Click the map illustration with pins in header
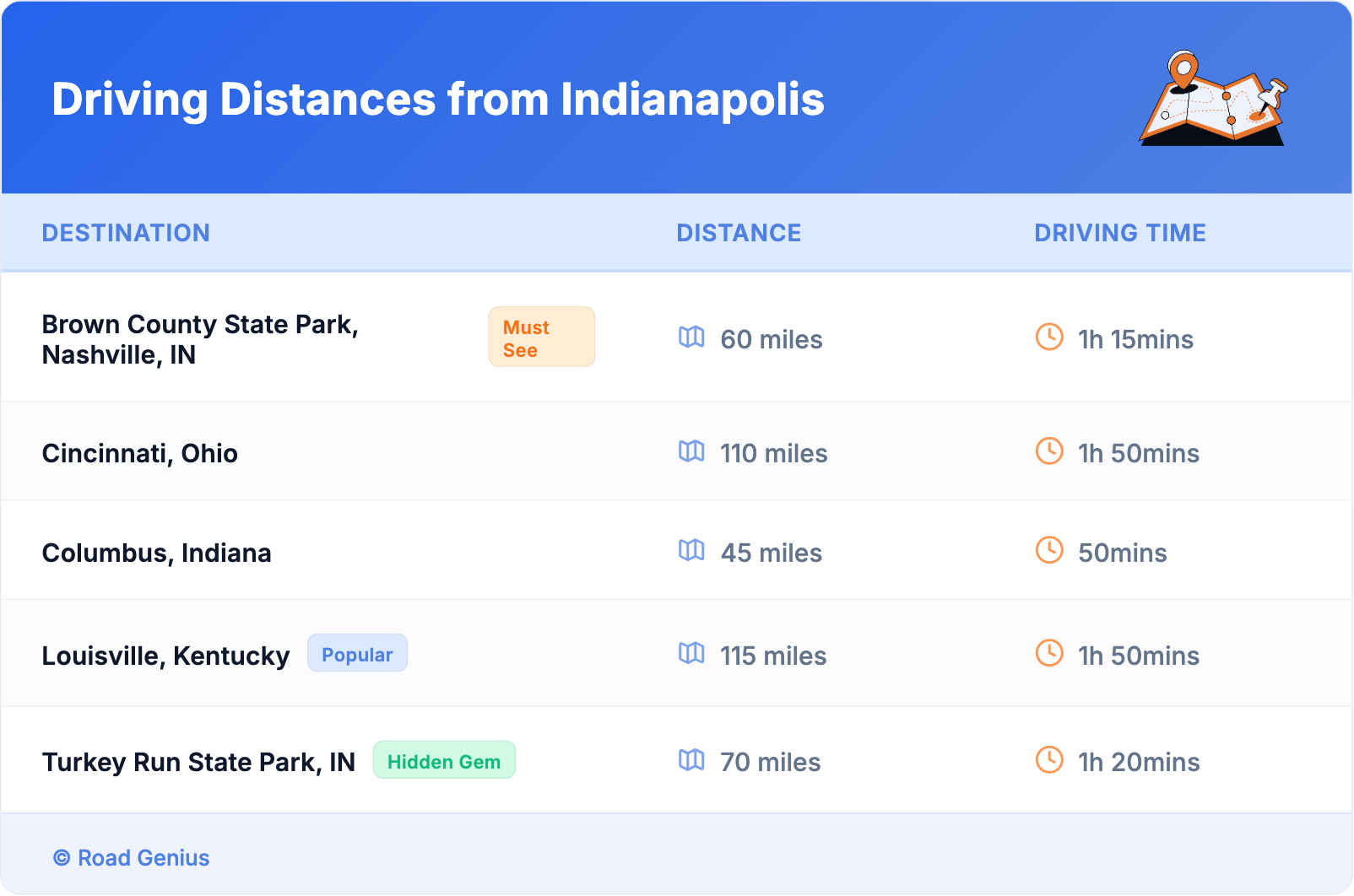The width and height of the screenshot is (1354, 896). pos(1214,99)
